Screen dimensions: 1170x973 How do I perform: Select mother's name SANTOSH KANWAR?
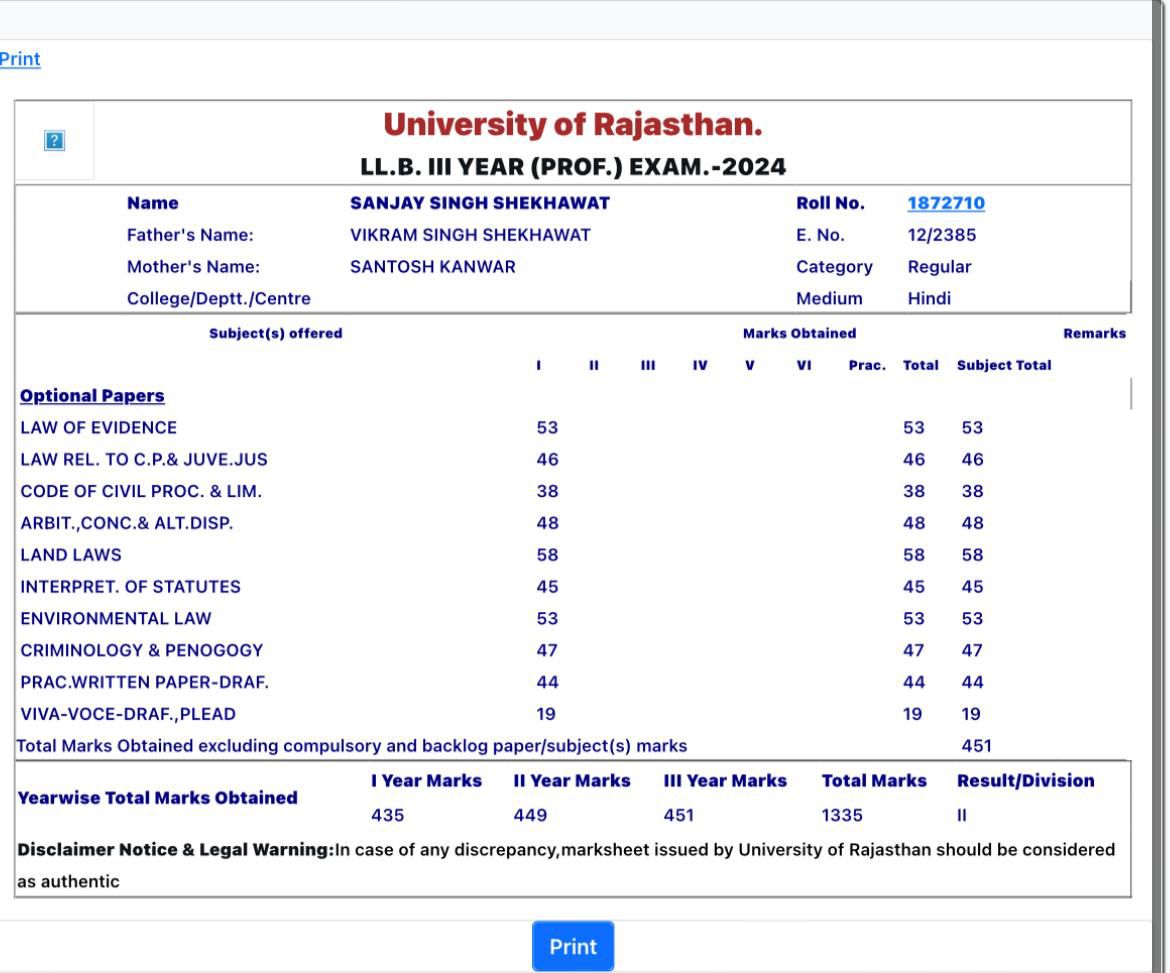click(x=433, y=266)
